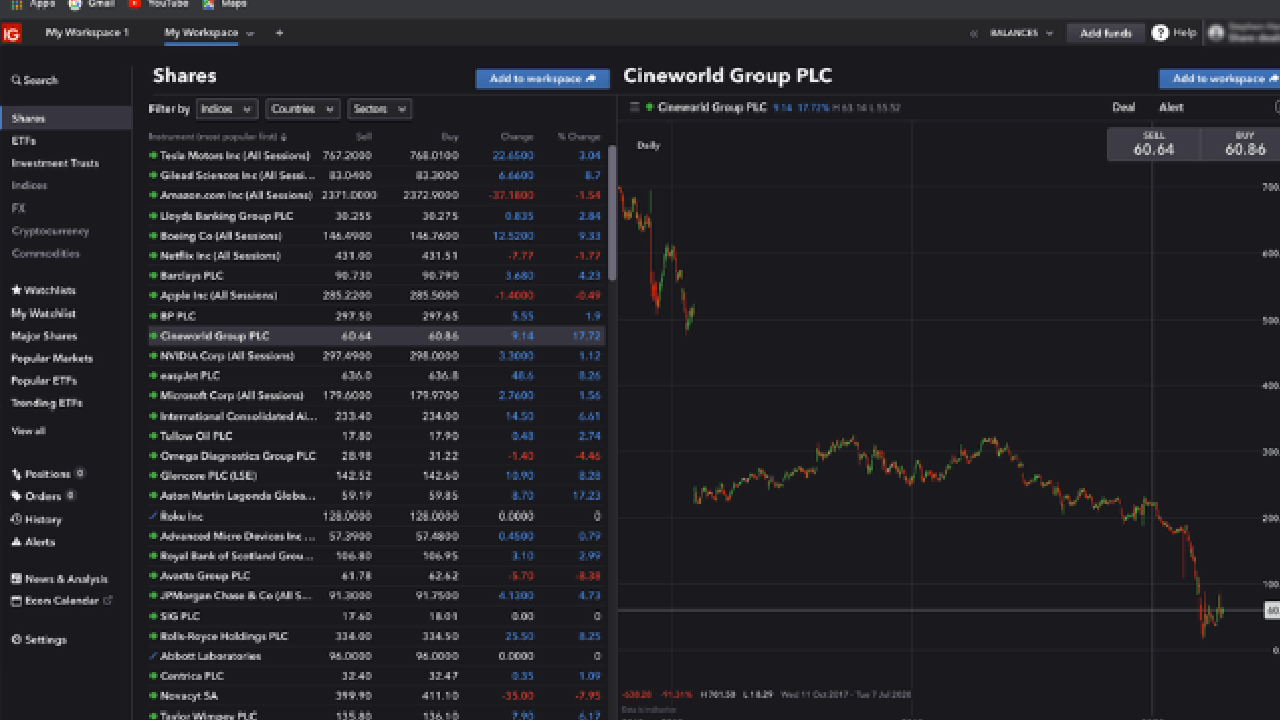Viewport: 1280px width, 720px height.
Task: Expand the Indices filter dropdown
Action: [x=226, y=109]
